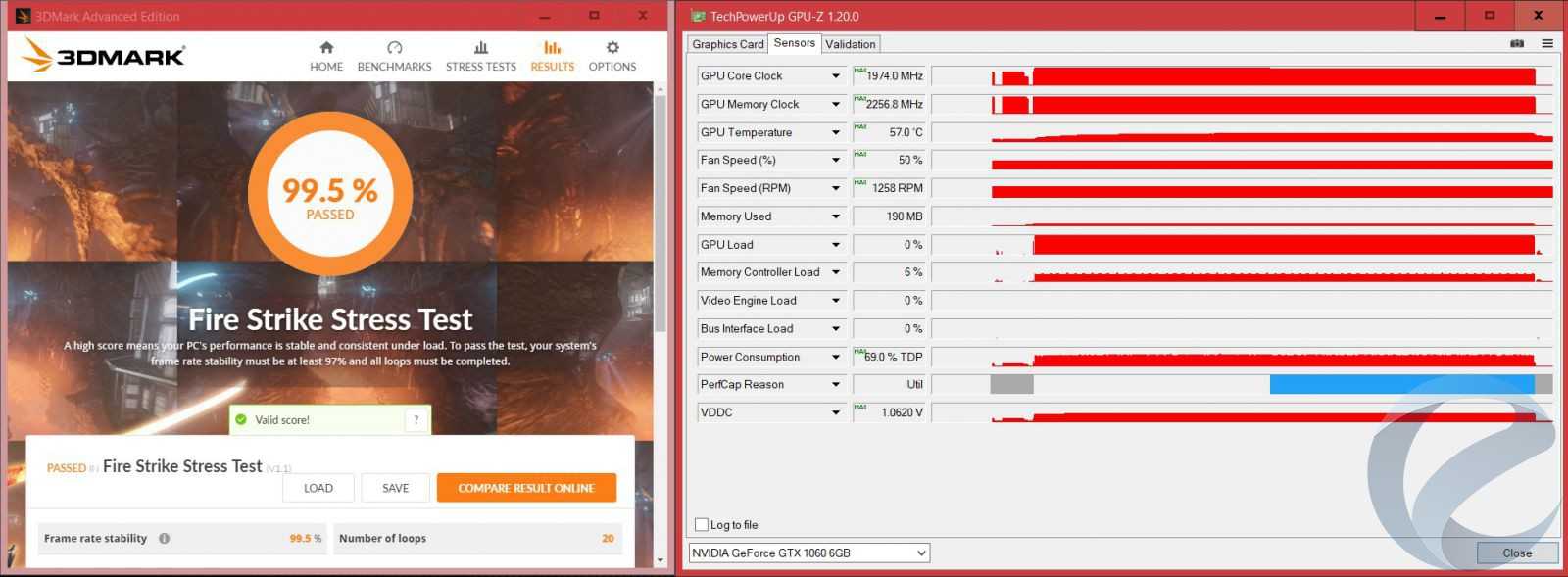Open the NVIDIA GeForce GTX 1060 selector
Screen dimensions: 1568x577
coord(808,553)
